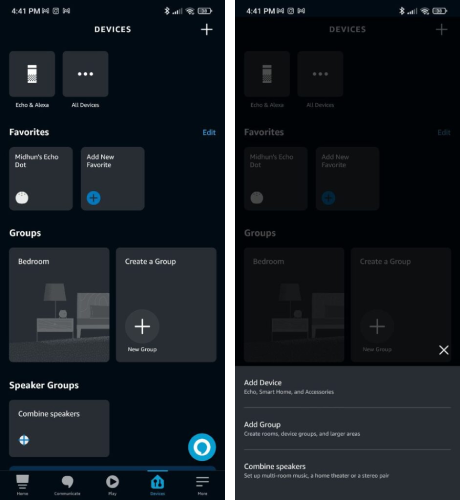Screen dimensions: 460x500
Task: Close the add menu with X icon
Action: pos(444,350)
